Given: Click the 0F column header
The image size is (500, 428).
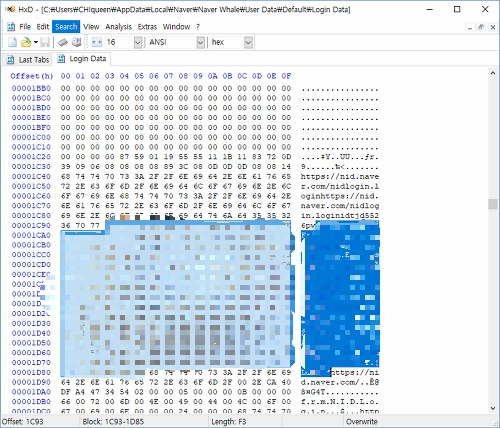Looking at the screenshot, I should 286,76.
